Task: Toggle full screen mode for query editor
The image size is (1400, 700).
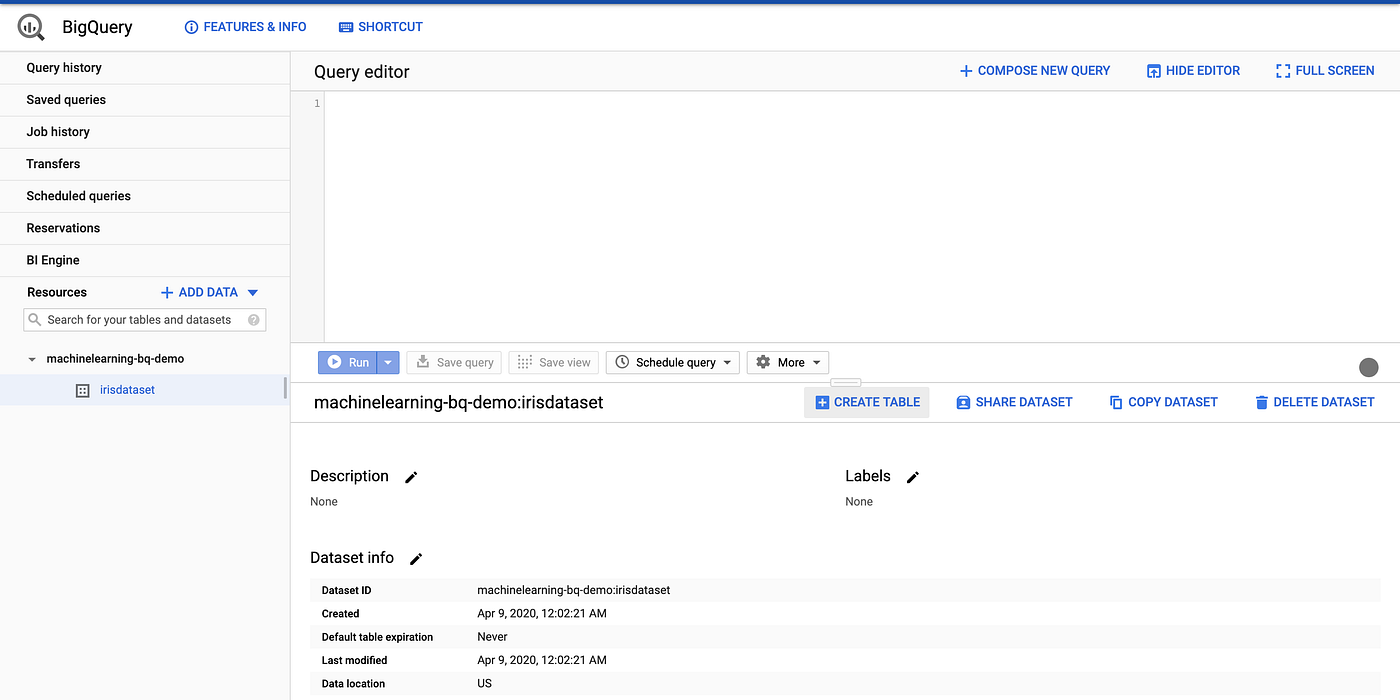Action: pyautogui.click(x=1325, y=70)
